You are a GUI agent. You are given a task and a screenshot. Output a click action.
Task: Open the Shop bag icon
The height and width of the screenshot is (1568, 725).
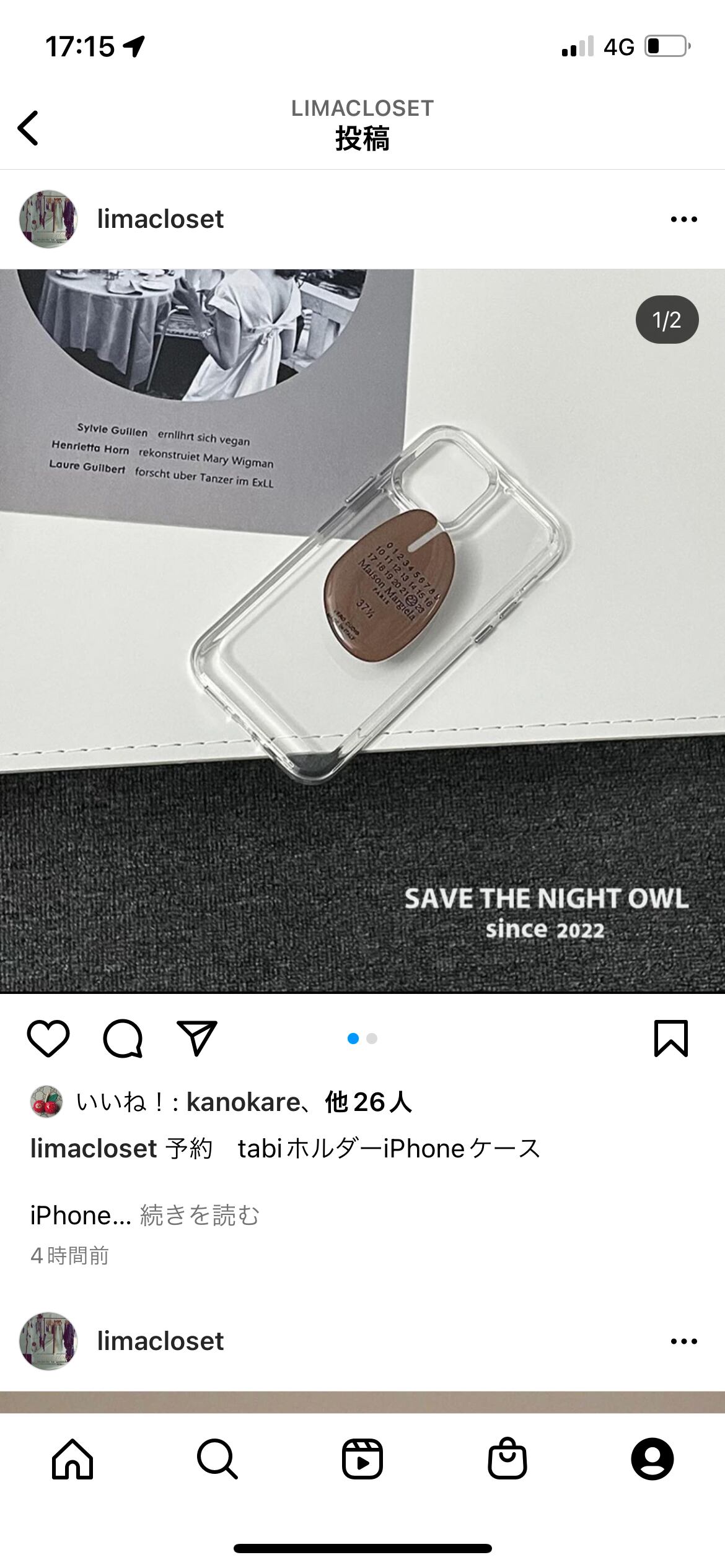[507, 1459]
